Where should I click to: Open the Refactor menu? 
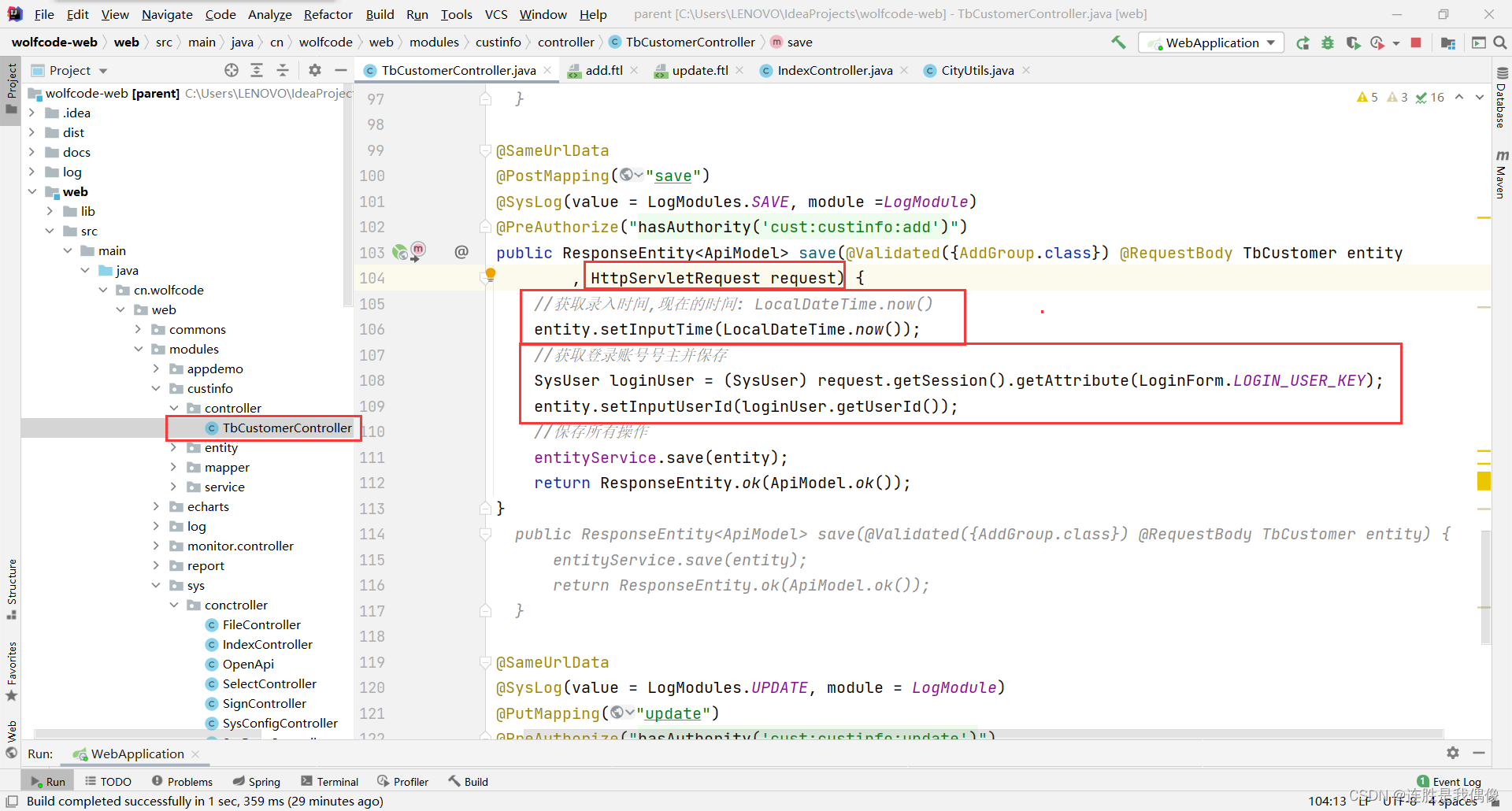[328, 14]
